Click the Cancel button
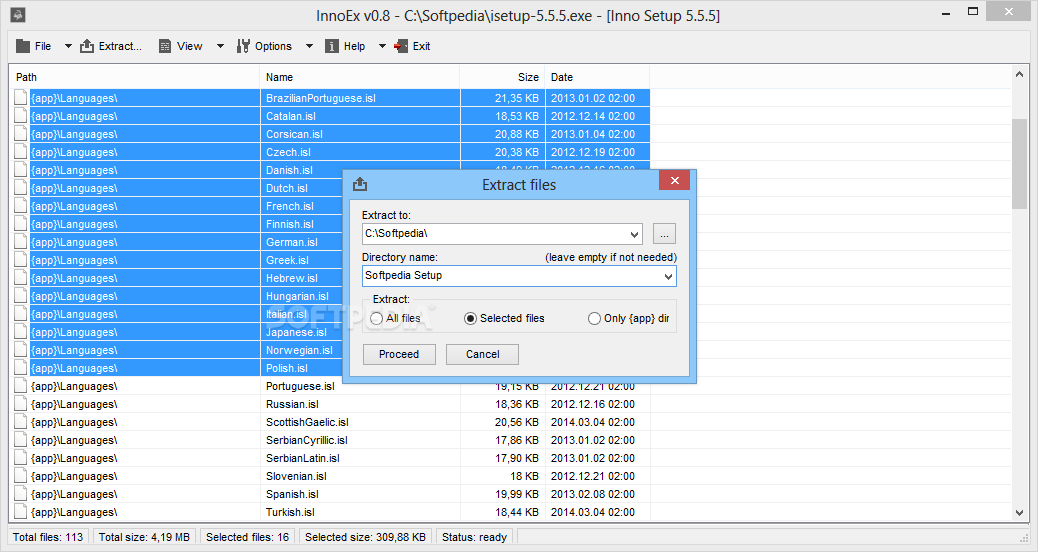 click(x=483, y=354)
